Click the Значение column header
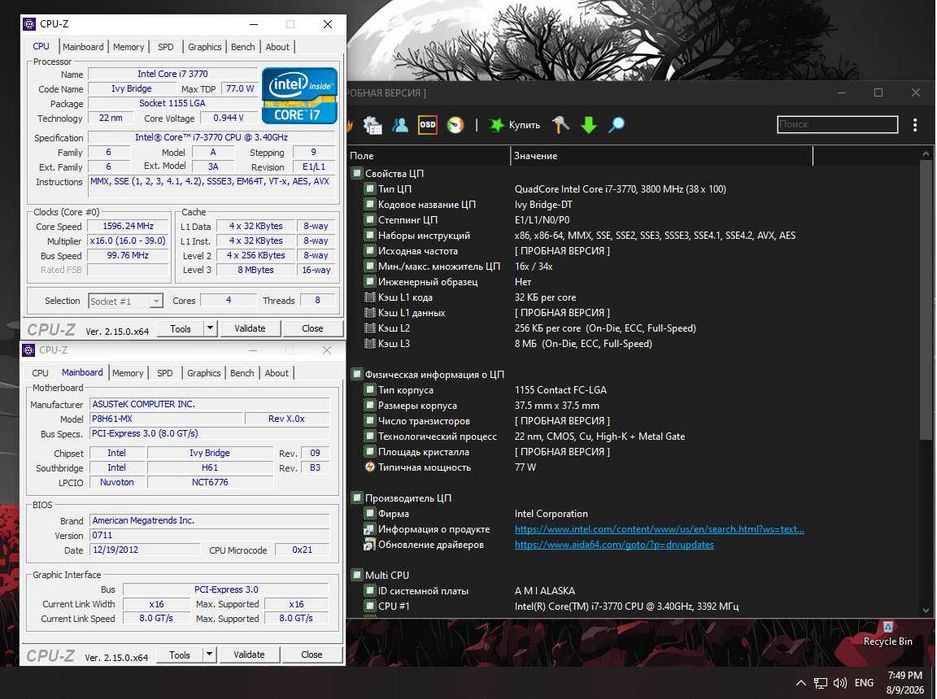 (662, 156)
